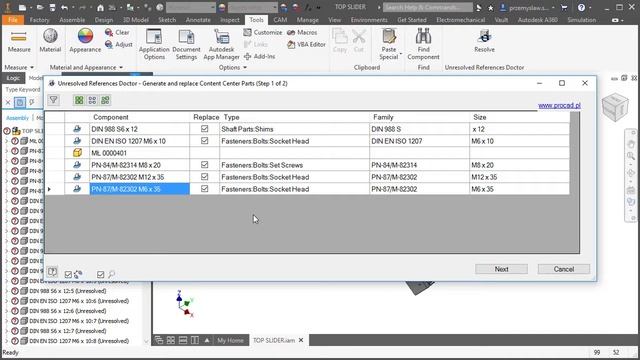
Task: Select the ML 0000401 row
Action: click(307, 153)
